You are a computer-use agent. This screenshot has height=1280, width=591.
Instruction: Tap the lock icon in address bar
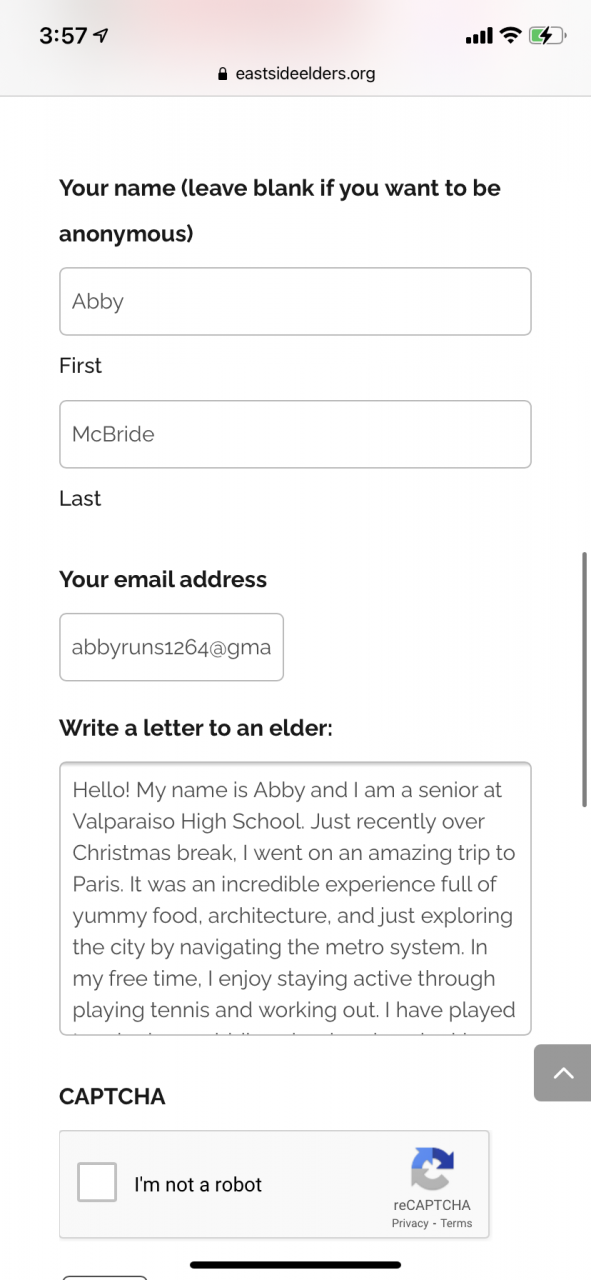coord(223,74)
